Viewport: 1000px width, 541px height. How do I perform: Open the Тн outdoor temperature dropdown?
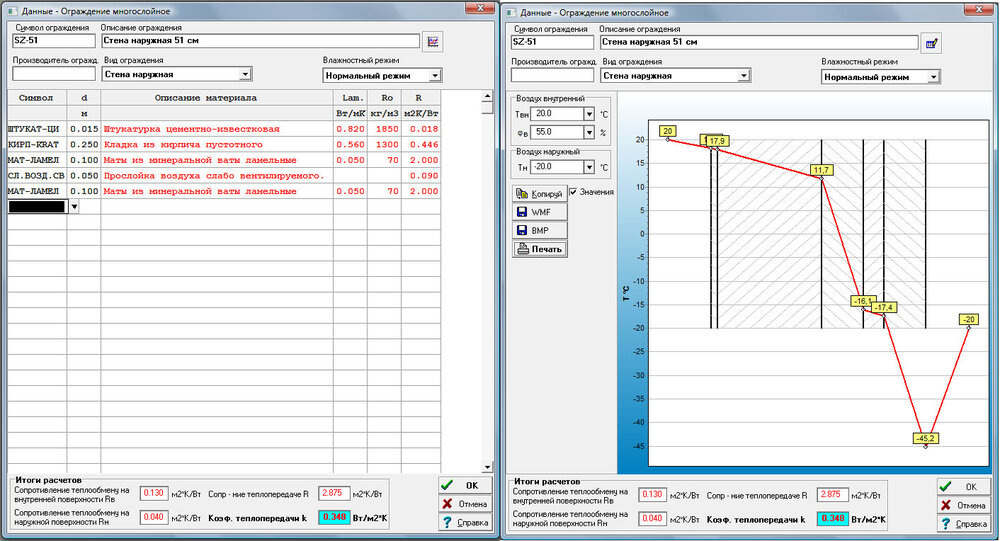tap(589, 167)
